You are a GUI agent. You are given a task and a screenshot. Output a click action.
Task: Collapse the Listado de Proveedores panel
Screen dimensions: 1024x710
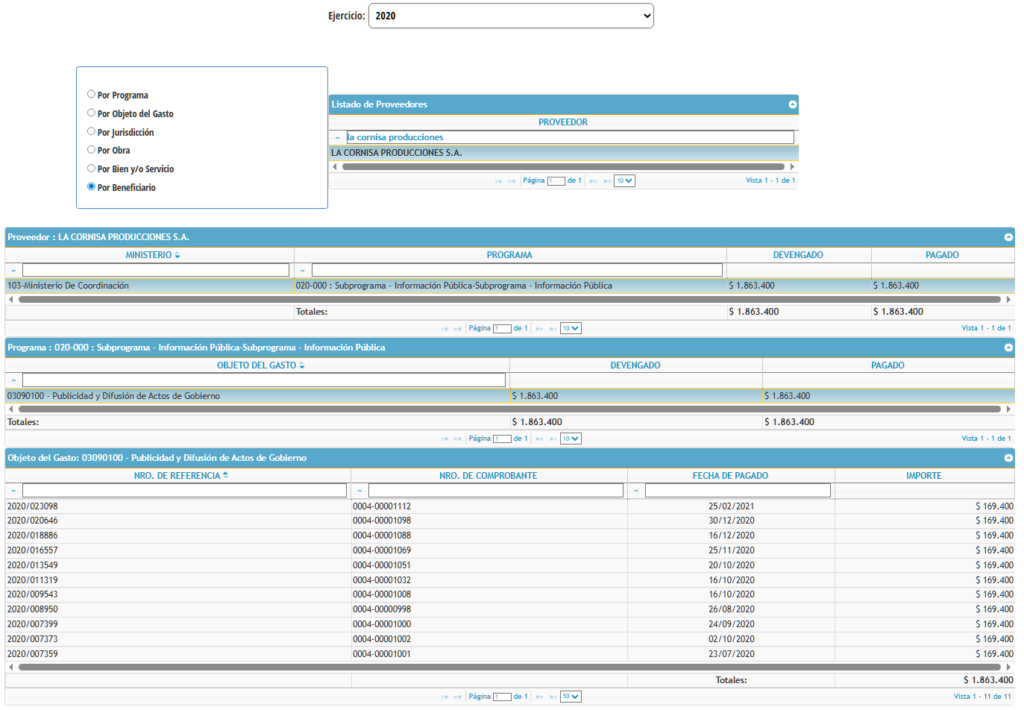[792, 104]
